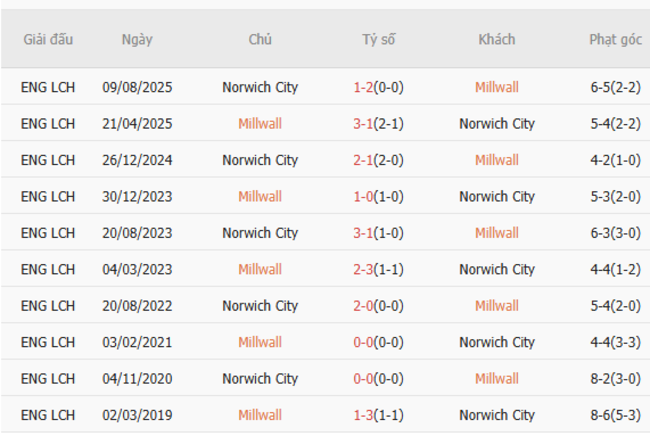650x436 pixels.
Task: Click the 1-3(1-1) score
Action: (379, 415)
